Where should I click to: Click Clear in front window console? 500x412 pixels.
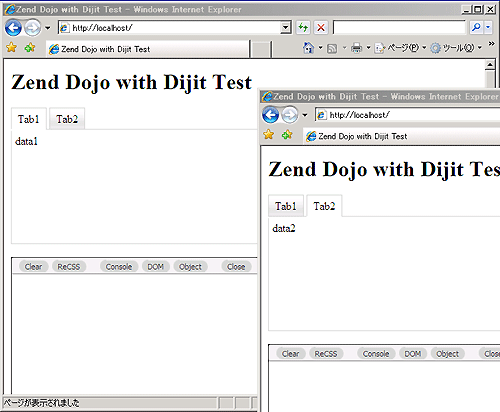(291, 354)
